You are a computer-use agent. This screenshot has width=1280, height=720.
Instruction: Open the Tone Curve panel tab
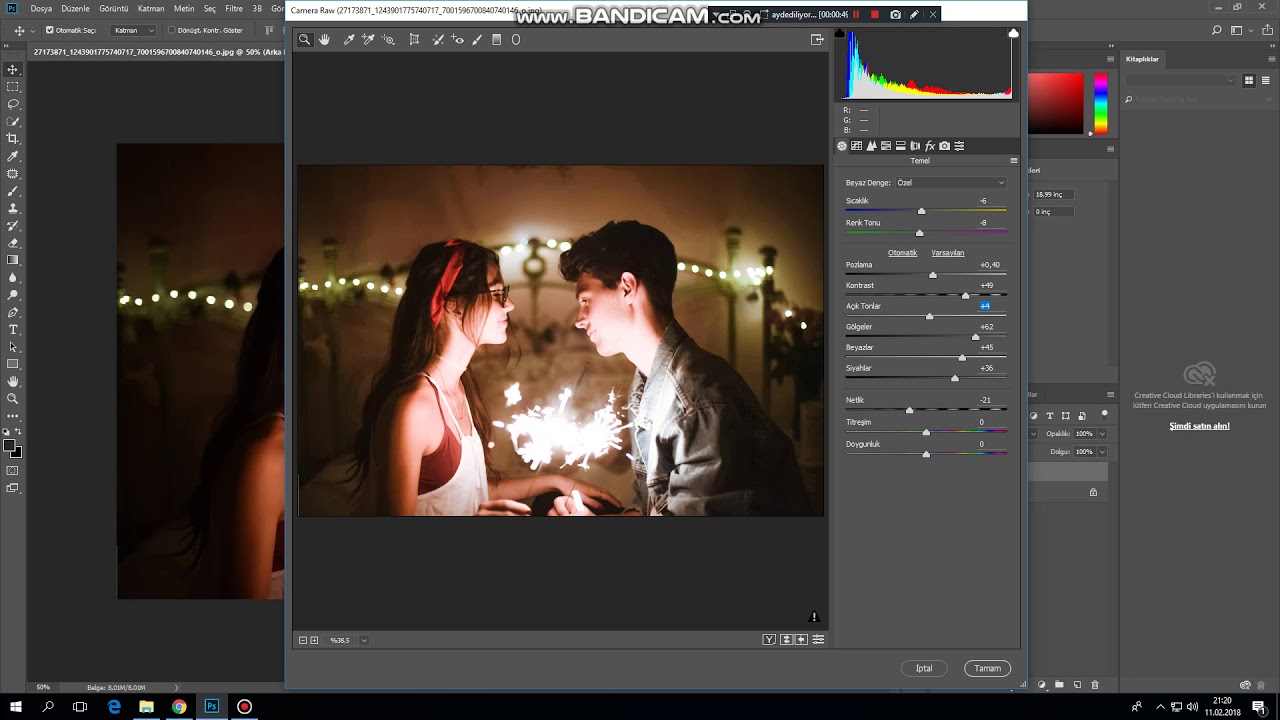pyautogui.click(x=857, y=146)
